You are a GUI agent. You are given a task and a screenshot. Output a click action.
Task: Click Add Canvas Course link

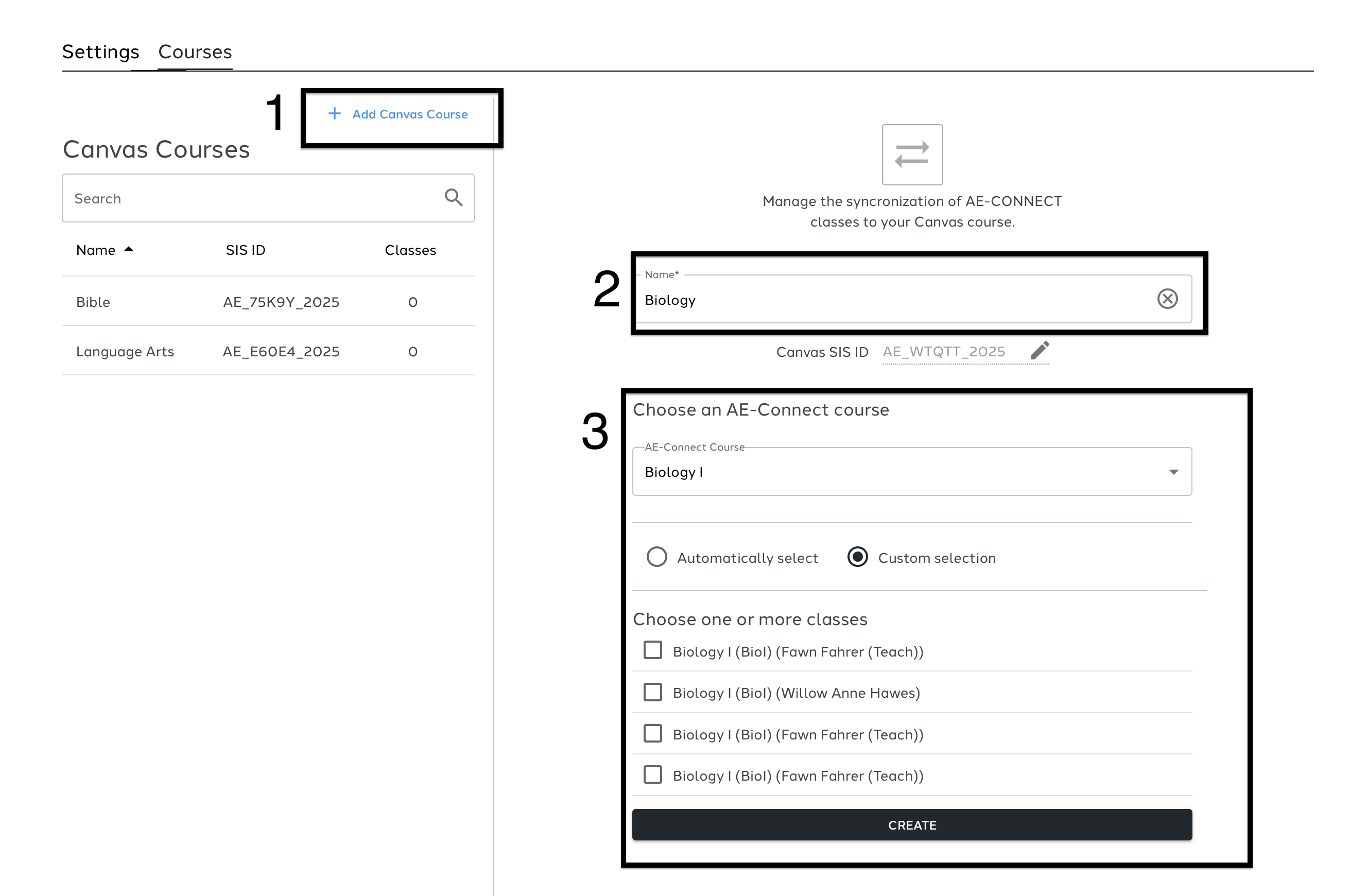410,114
